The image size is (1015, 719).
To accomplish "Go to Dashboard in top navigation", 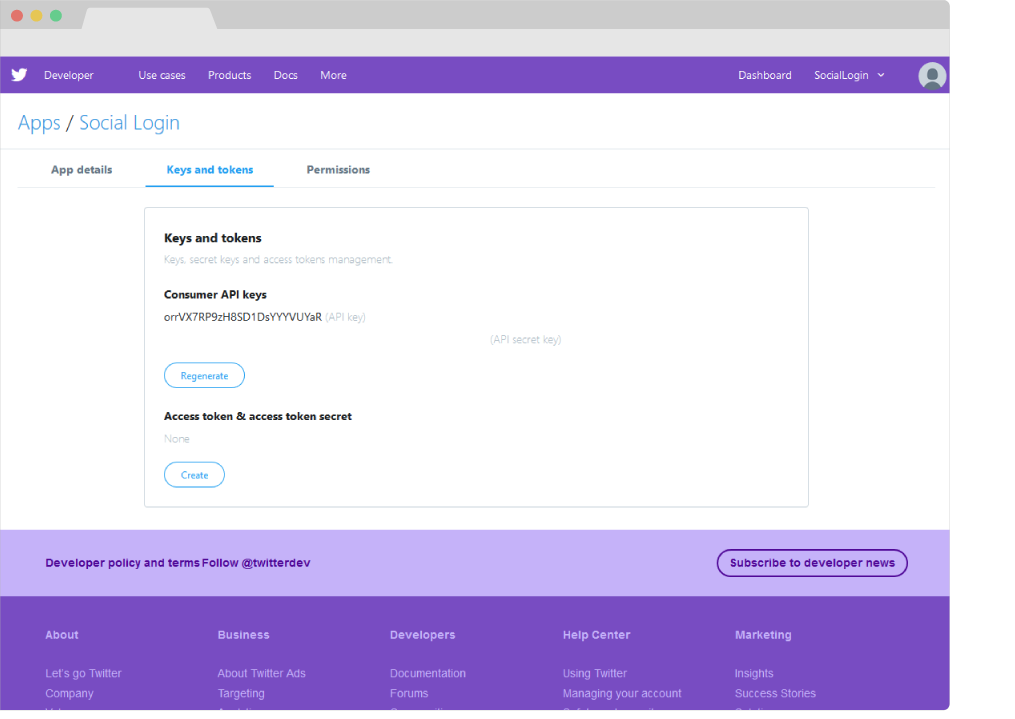I will [x=764, y=75].
